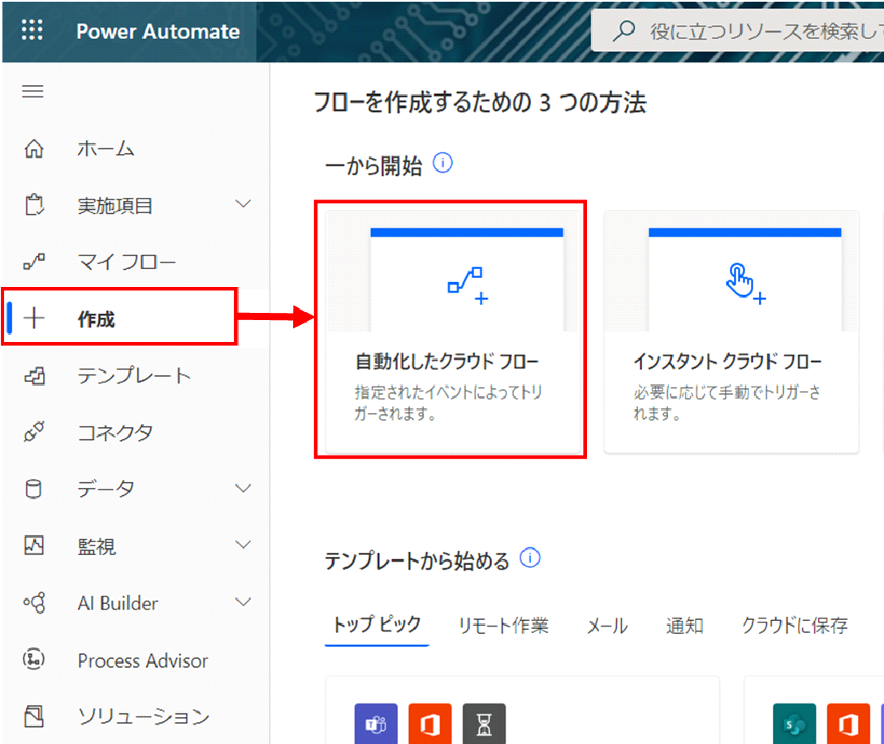Screen dimensions: 884x744
Task: Click the ソリューション icon
Action: click(x=34, y=716)
